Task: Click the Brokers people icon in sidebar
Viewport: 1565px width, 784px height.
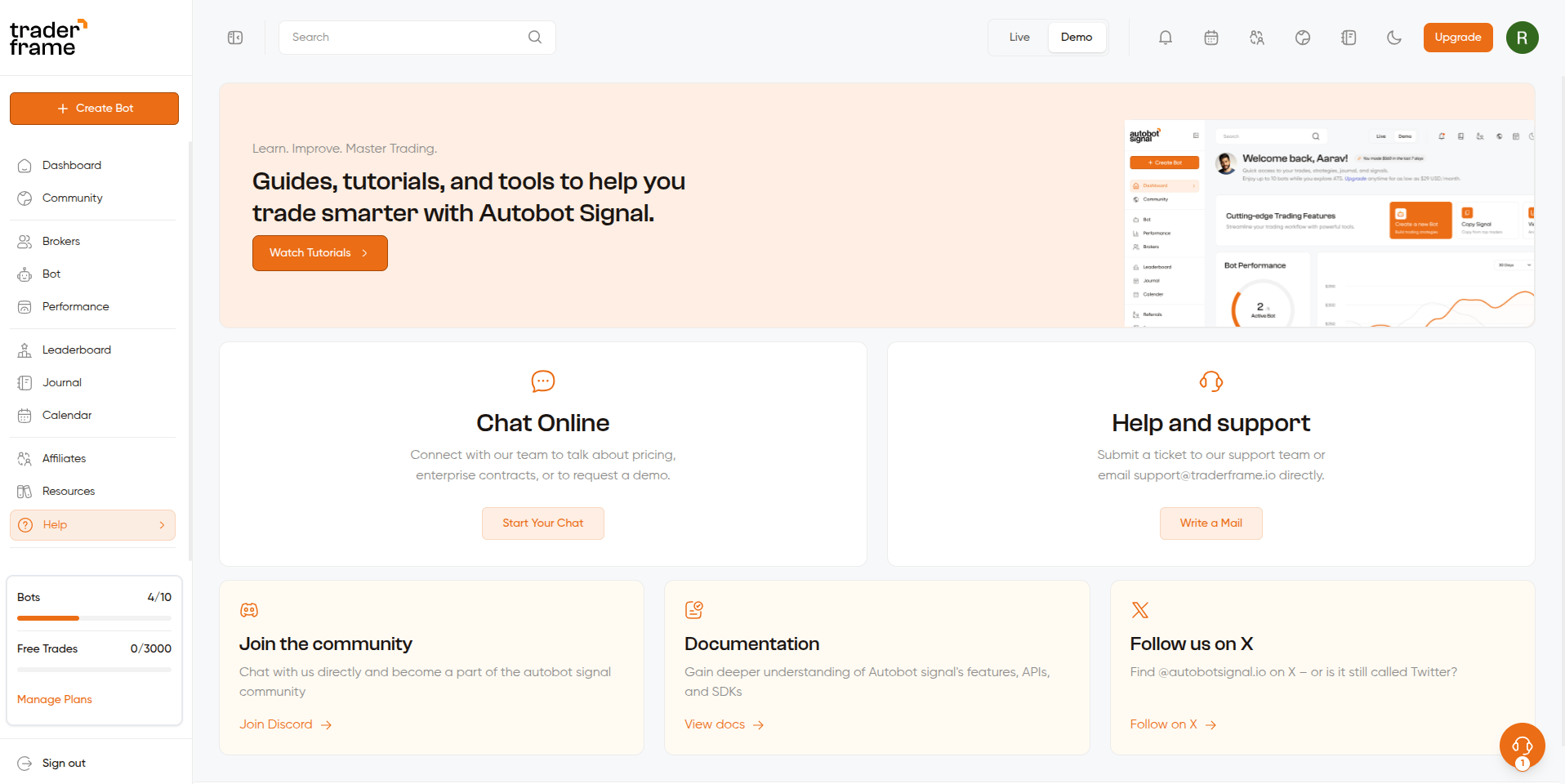Action: tap(25, 242)
